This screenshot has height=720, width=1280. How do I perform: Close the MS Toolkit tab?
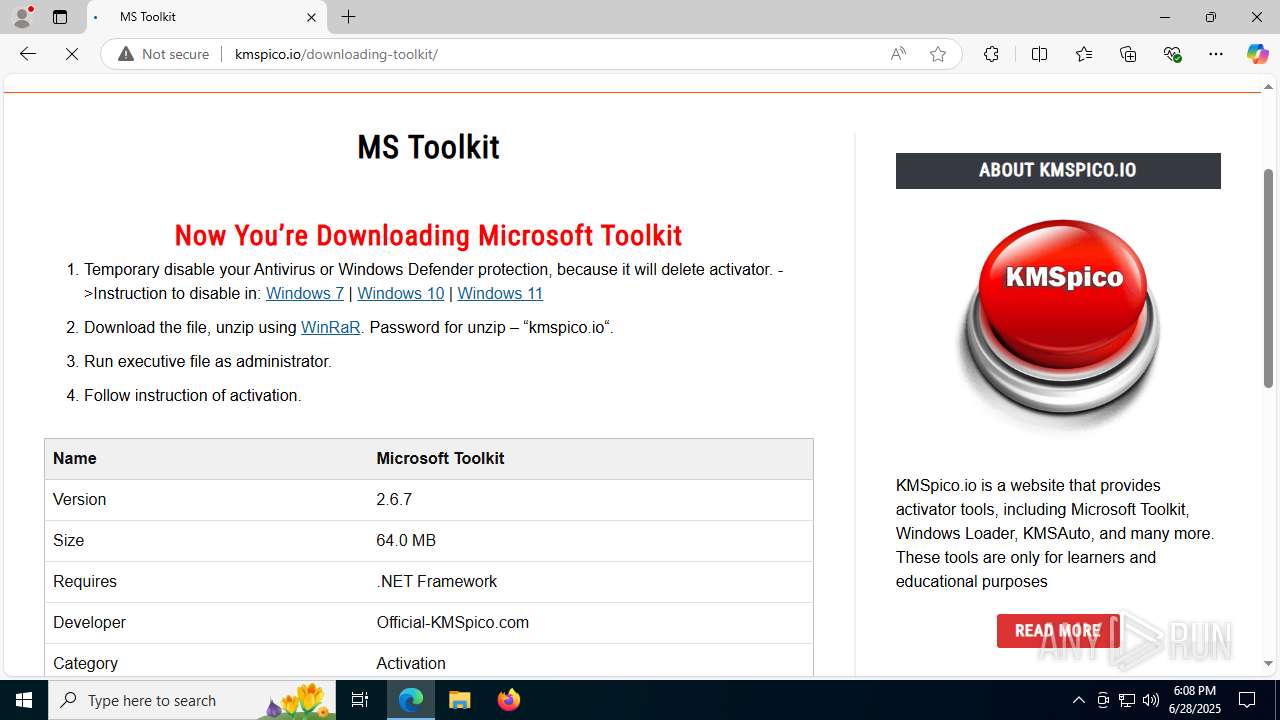(x=311, y=17)
